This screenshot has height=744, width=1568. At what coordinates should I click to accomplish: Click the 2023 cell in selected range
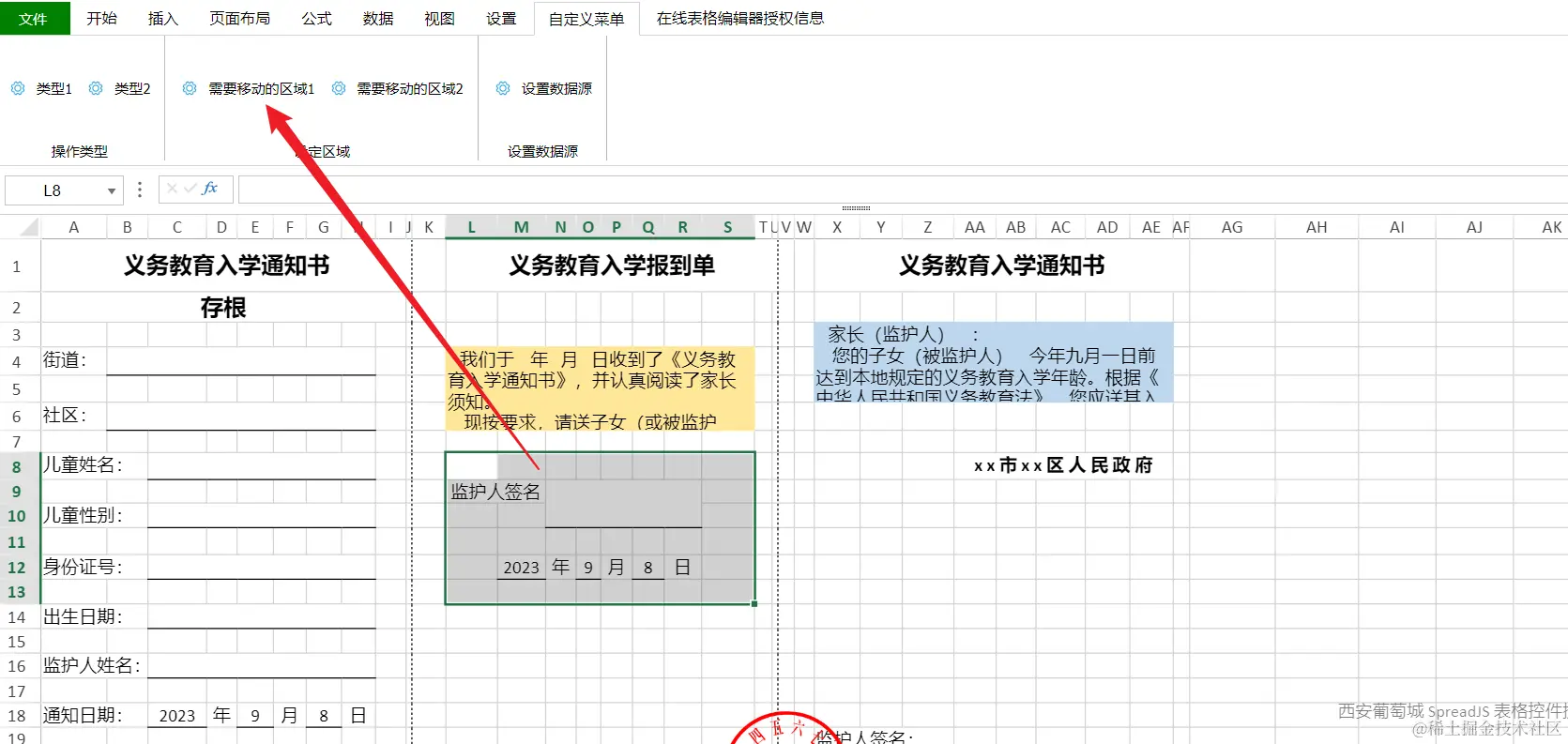point(521,568)
